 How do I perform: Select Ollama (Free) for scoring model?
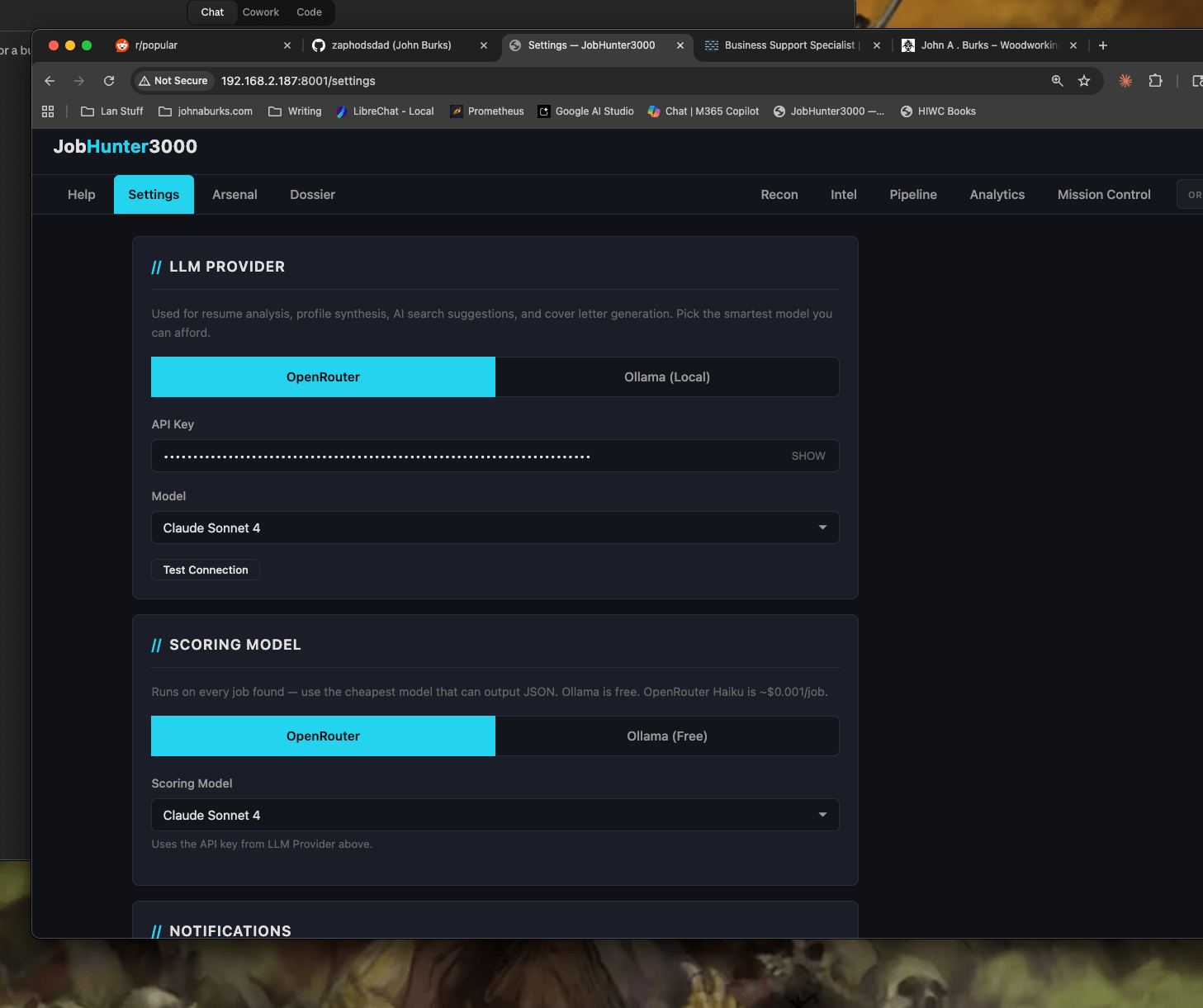pyautogui.click(x=667, y=736)
